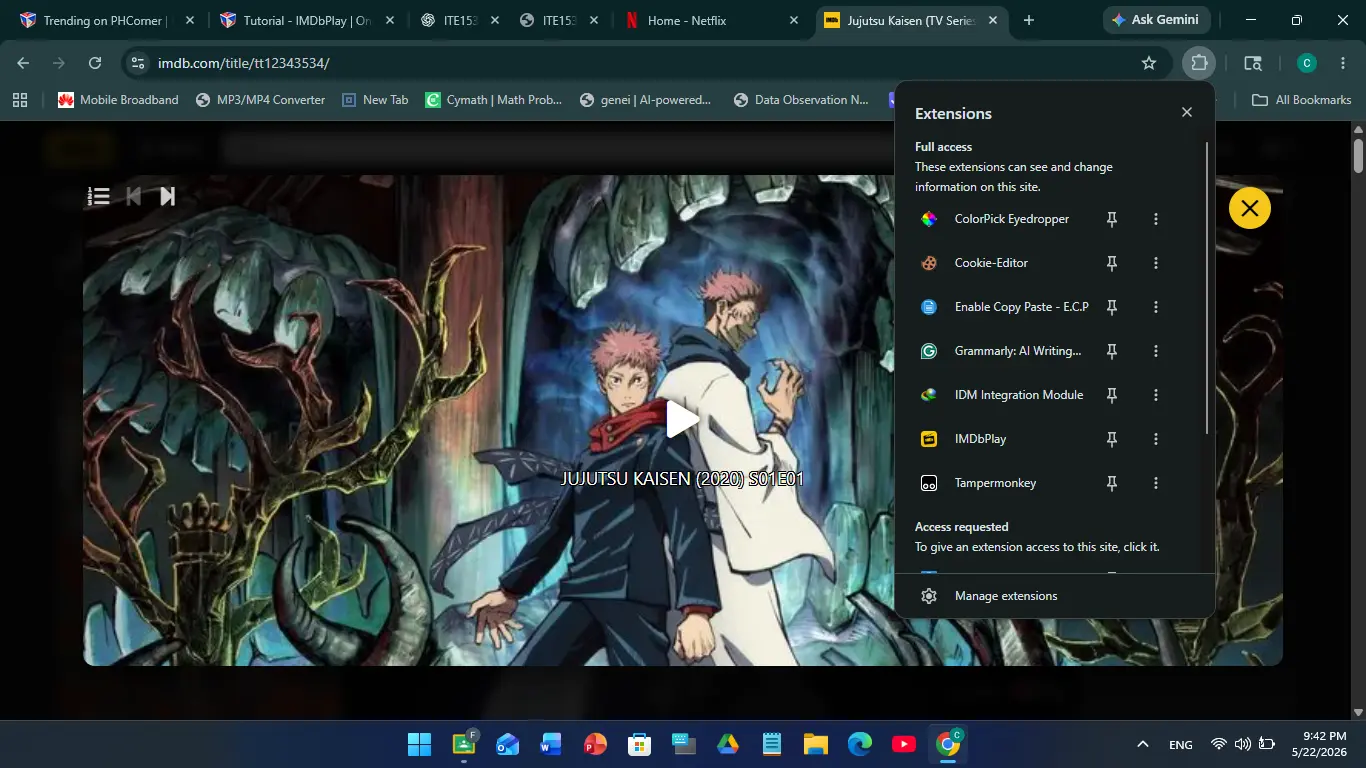This screenshot has width=1366, height=768.
Task: Pin the IDM Integration Module extension
Action: [x=1111, y=395]
